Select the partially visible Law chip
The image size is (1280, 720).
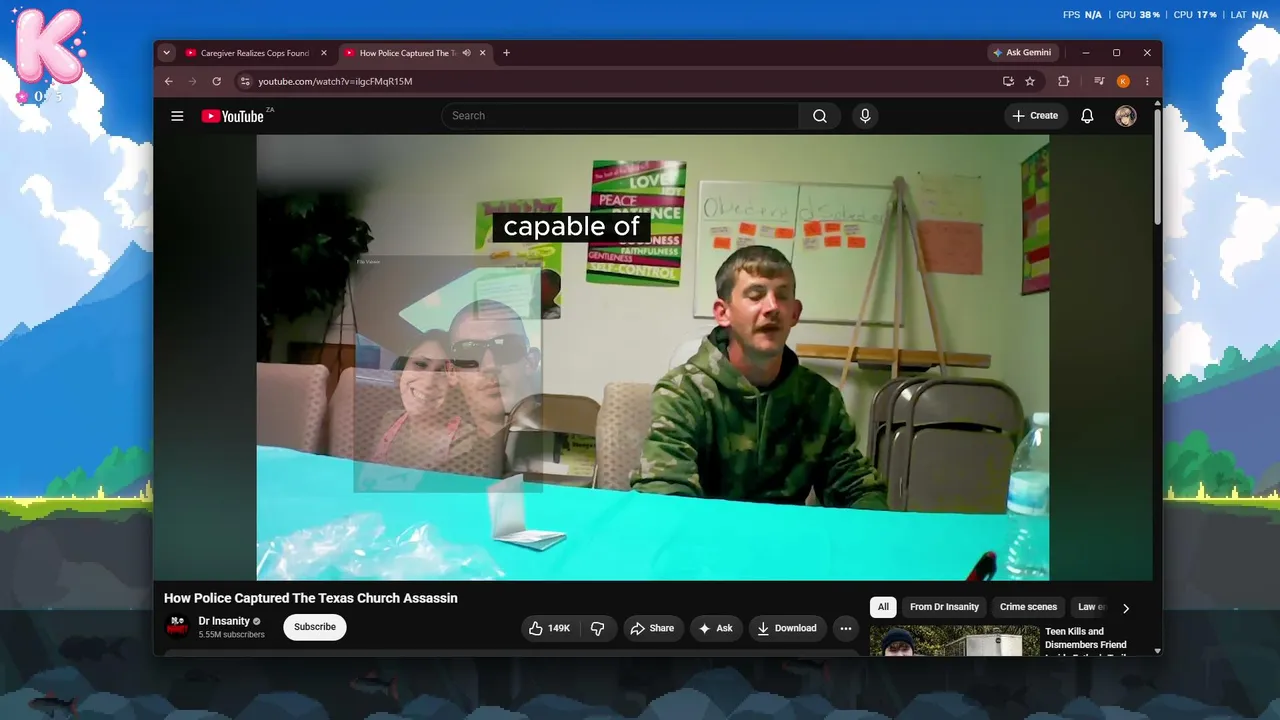(x=1091, y=607)
